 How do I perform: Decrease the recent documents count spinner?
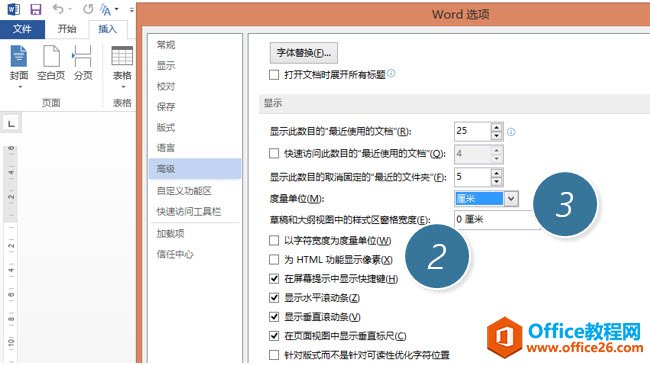pos(497,136)
